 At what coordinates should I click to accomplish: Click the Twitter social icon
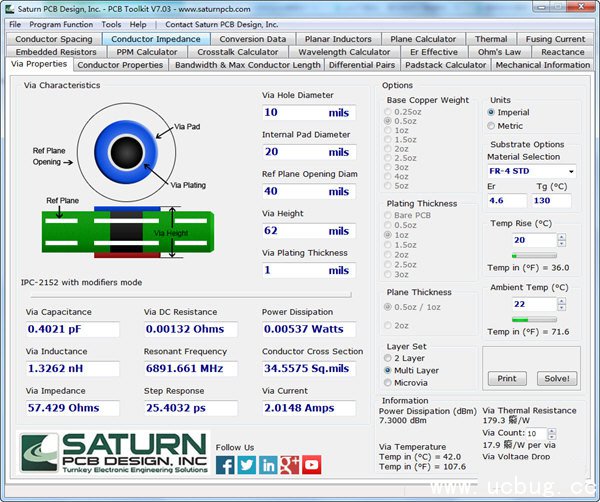pyautogui.click(x=247, y=464)
